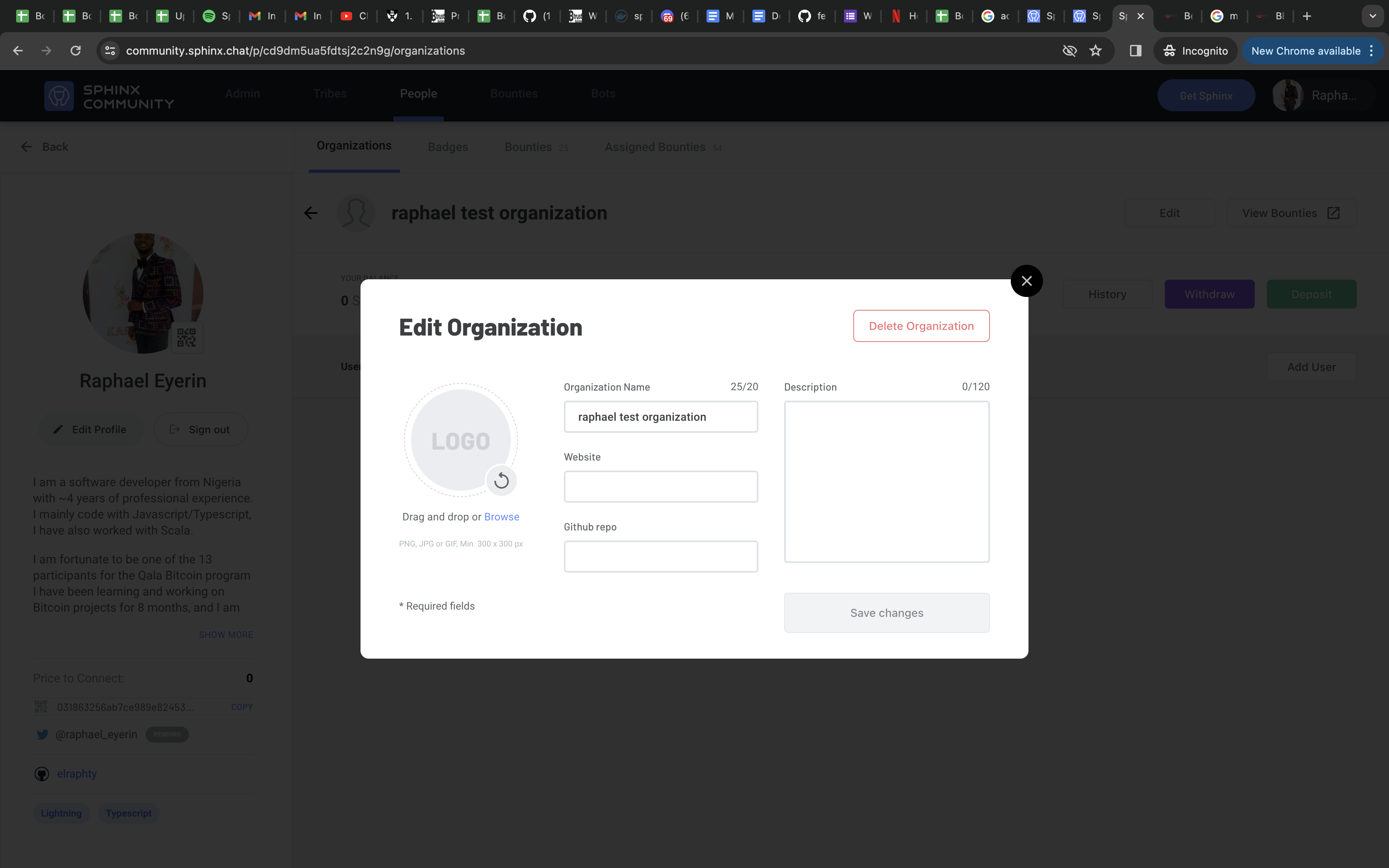Reload the page
This screenshot has height=868, width=1389.
click(75, 51)
